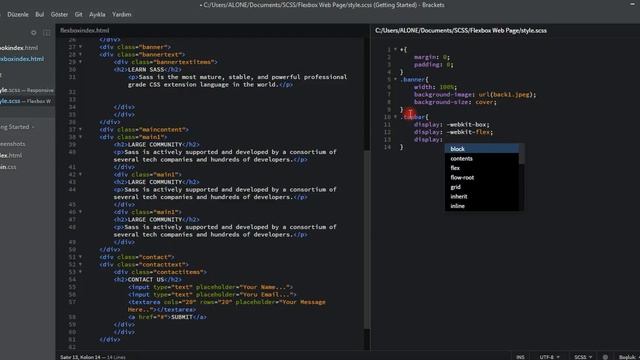Fold the rule on SCSS line 10
Viewport: 640px width, 360px height.
[x=395, y=117]
